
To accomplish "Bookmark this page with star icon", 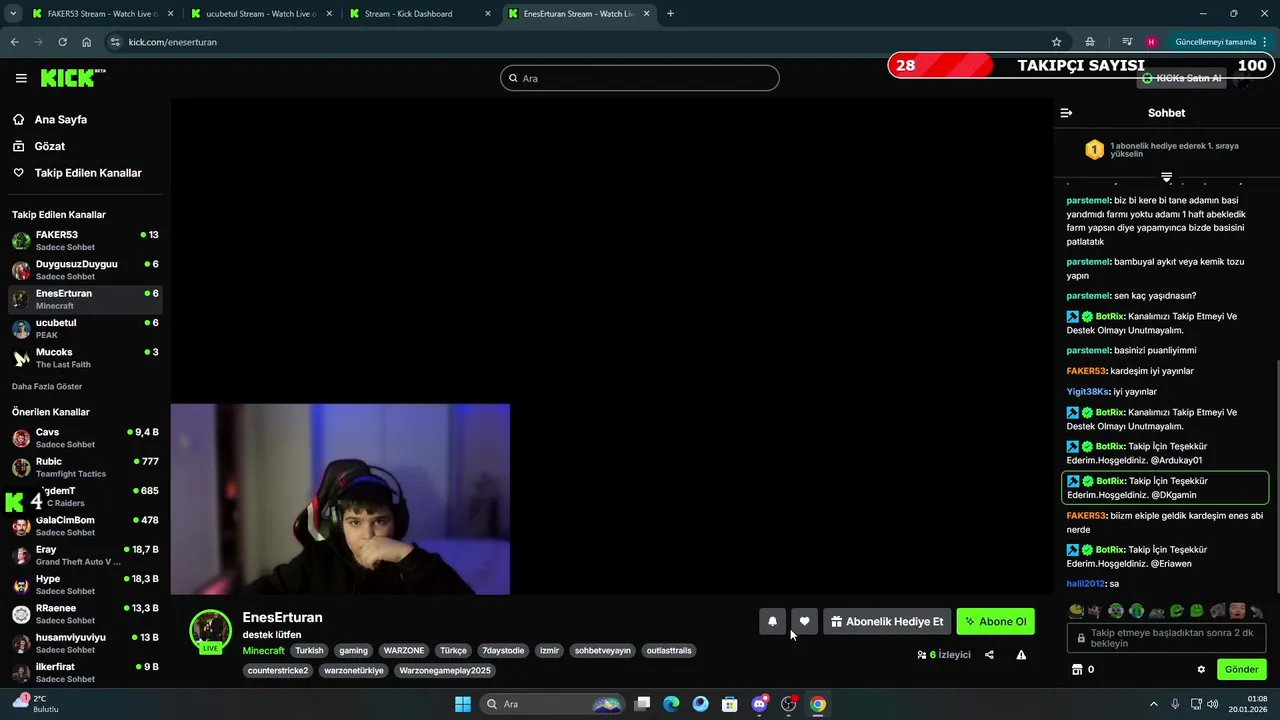I will point(1056,42).
